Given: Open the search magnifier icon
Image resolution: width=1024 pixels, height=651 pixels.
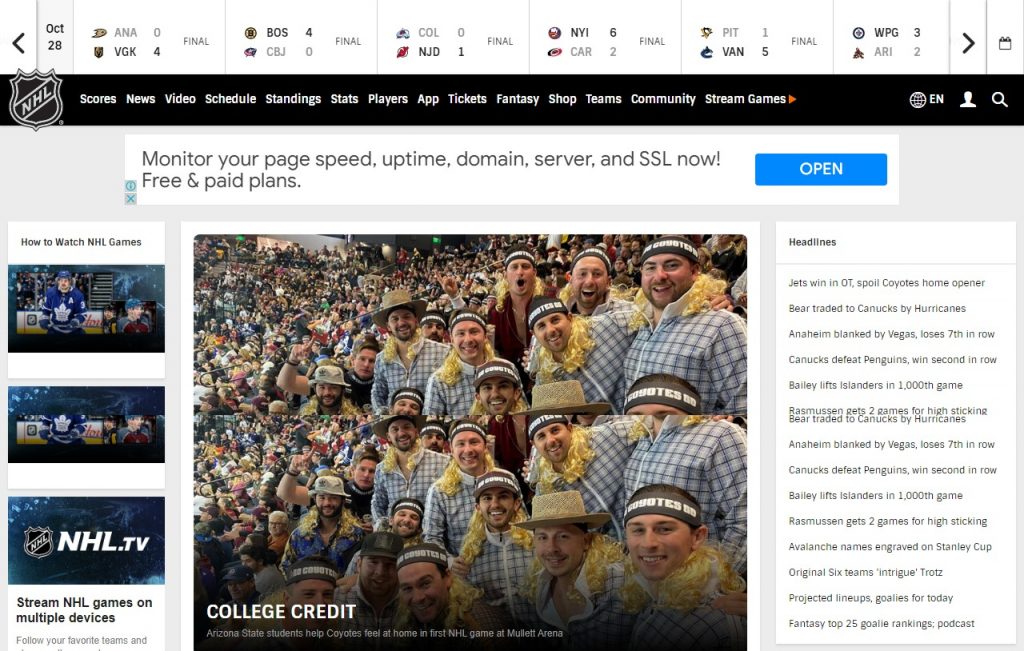Looking at the screenshot, I should pyautogui.click(x=1000, y=100).
